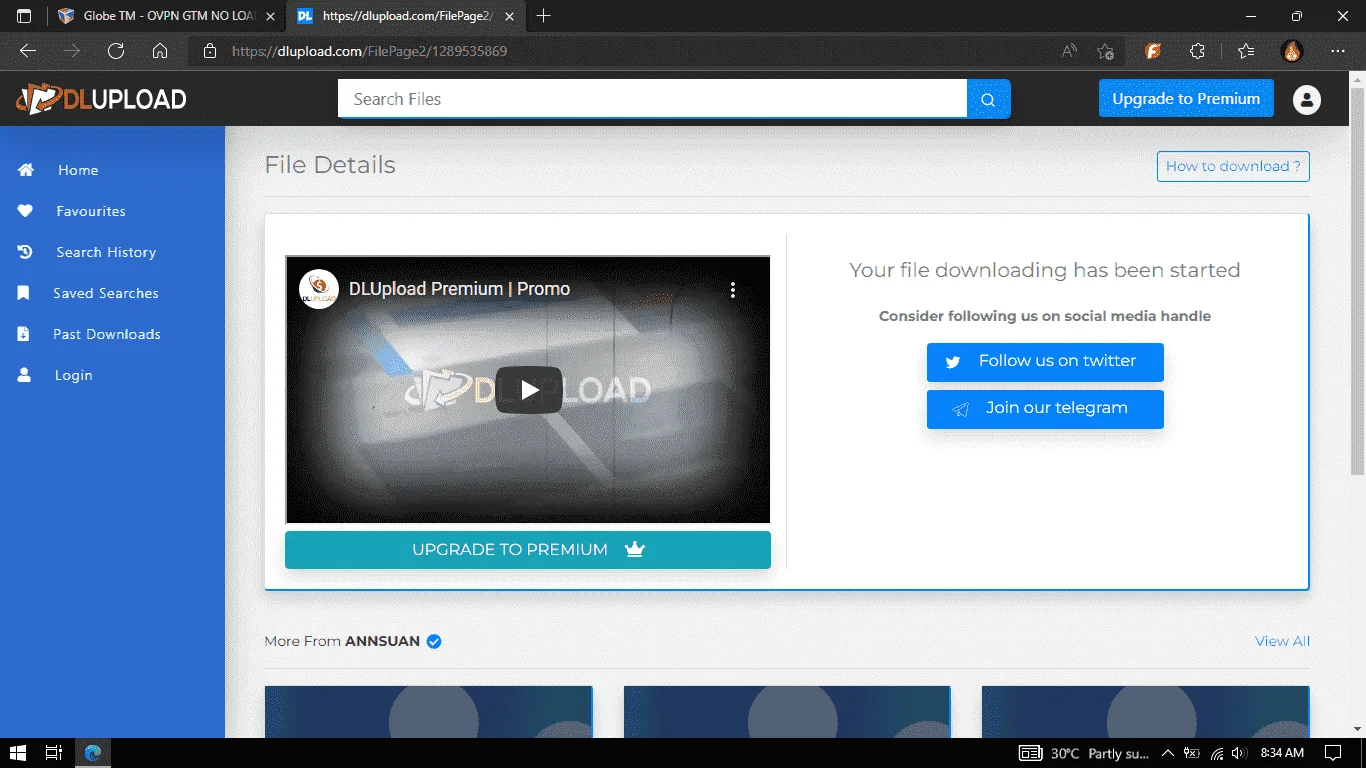Open the tab actions menu icon
This screenshot has height=768, width=1366.
coord(24,16)
